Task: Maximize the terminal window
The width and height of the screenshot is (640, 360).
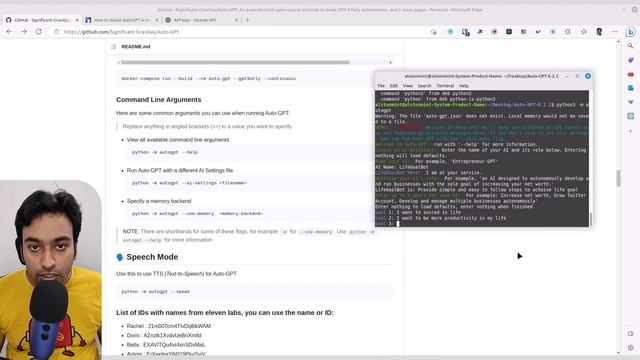Action: click(x=577, y=76)
